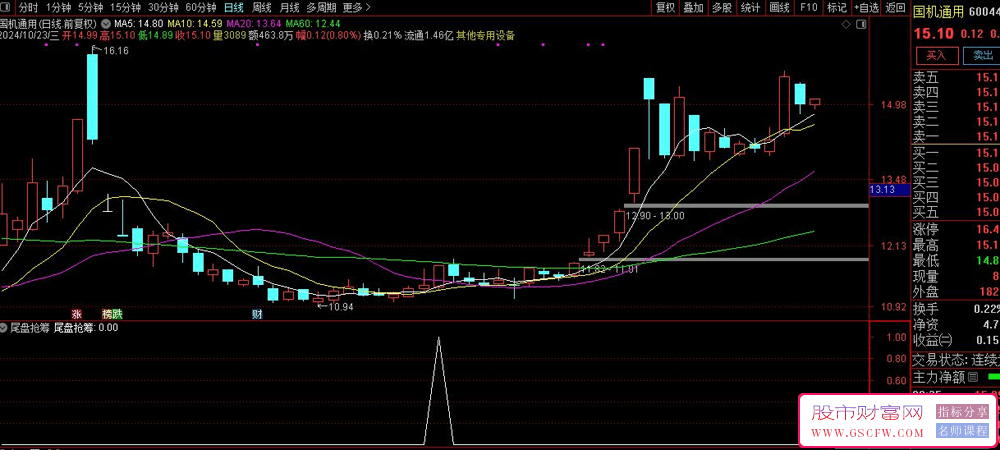Image resolution: width=1000 pixels, height=450 pixels.
Task: Click the indicator spike peak in sub-chart
Action: [x=438, y=338]
